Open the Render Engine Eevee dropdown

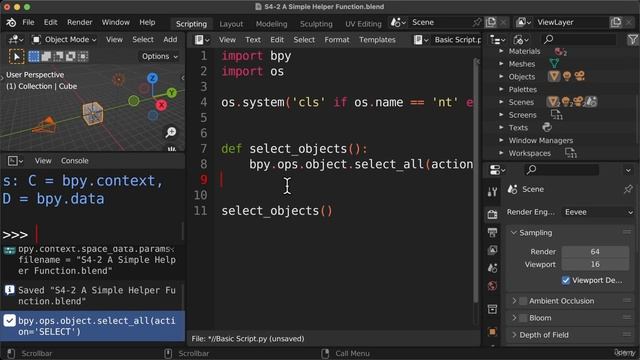pyautogui.click(x=598, y=212)
